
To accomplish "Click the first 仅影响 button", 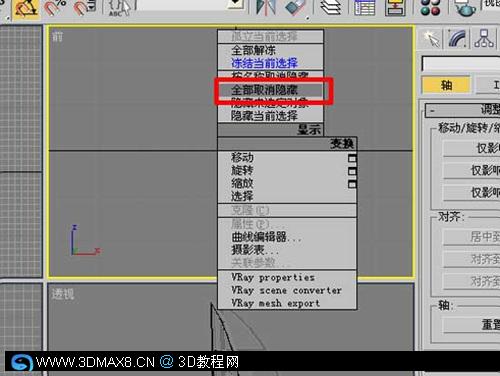I will tap(471, 148).
